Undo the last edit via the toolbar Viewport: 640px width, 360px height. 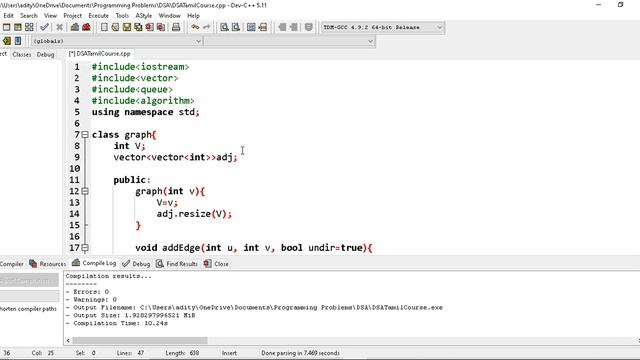195,27
